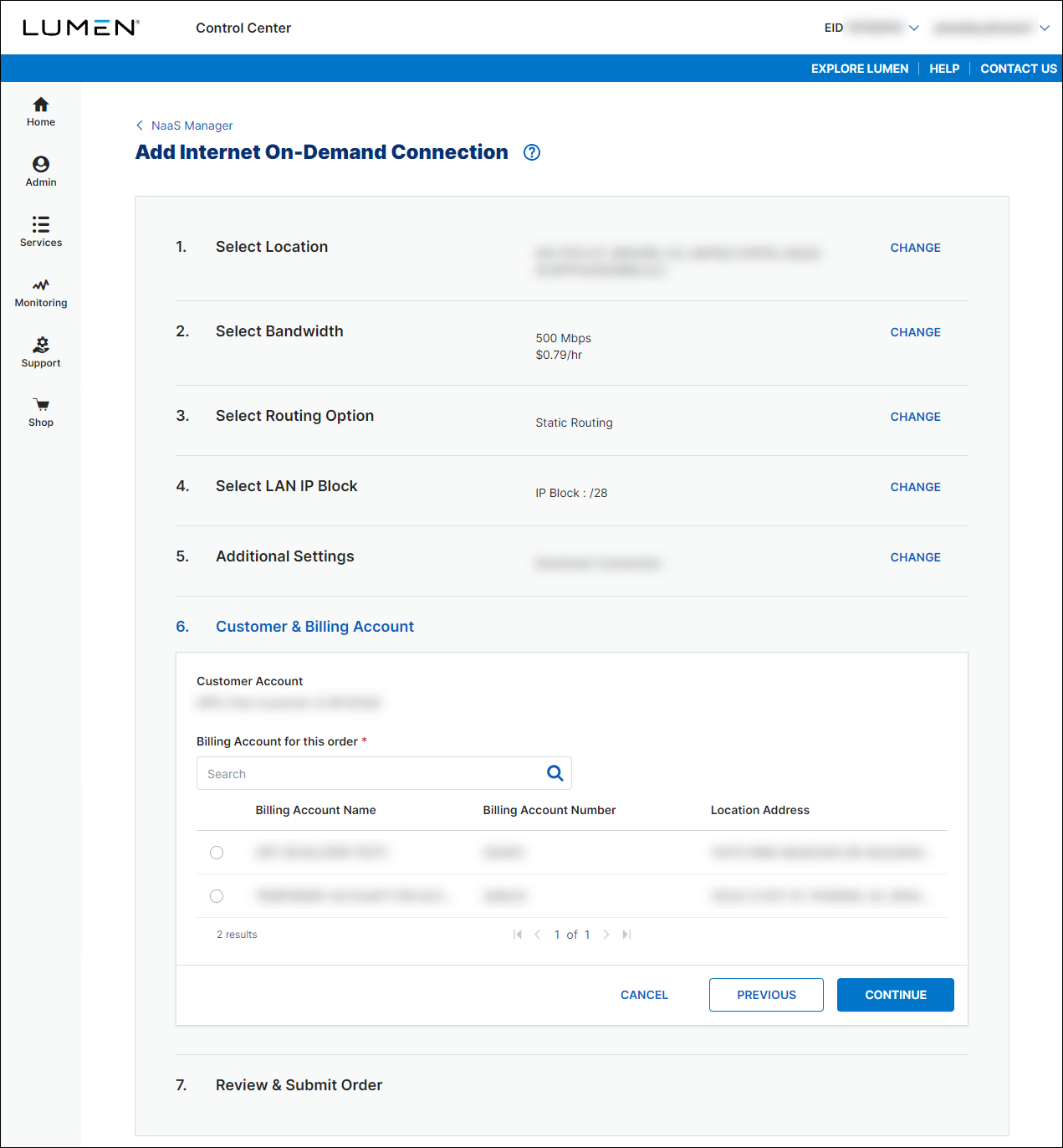The width and height of the screenshot is (1063, 1148).
Task: Open Explore Lumen menu item
Action: coord(860,69)
